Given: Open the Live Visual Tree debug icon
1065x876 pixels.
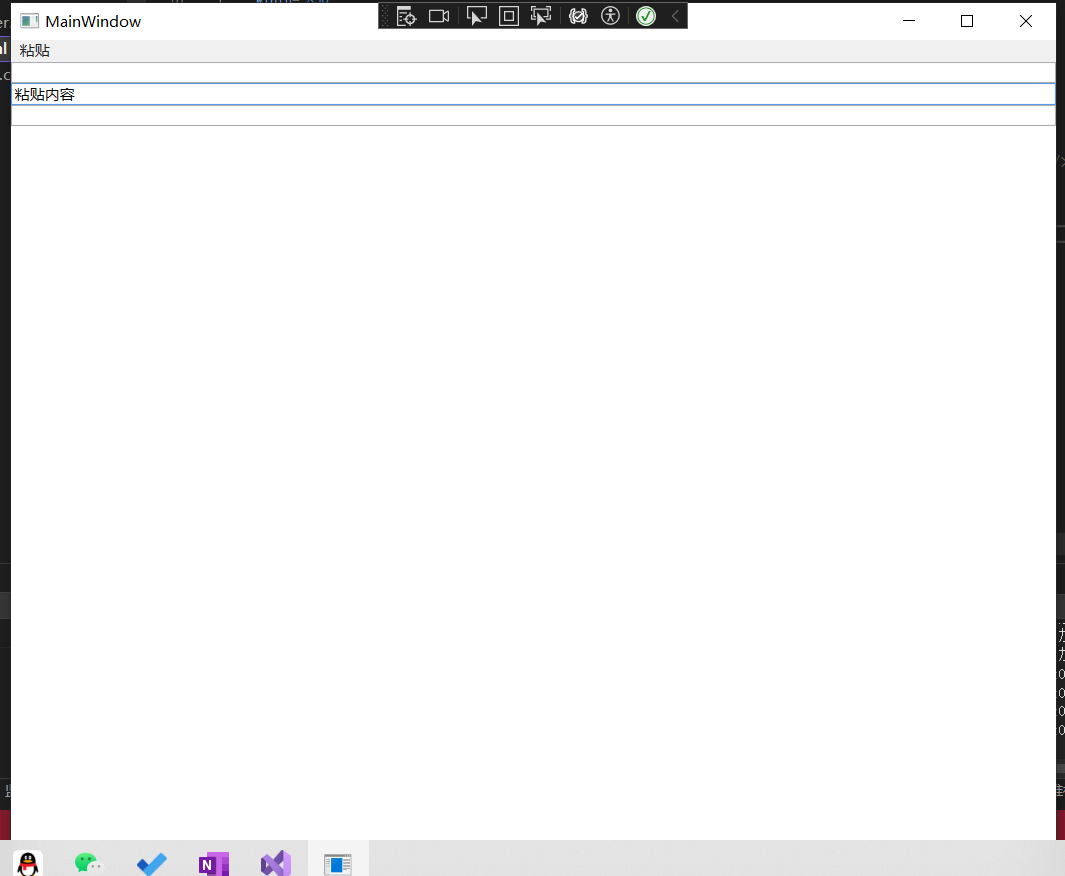Looking at the screenshot, I should coord(406,16).
